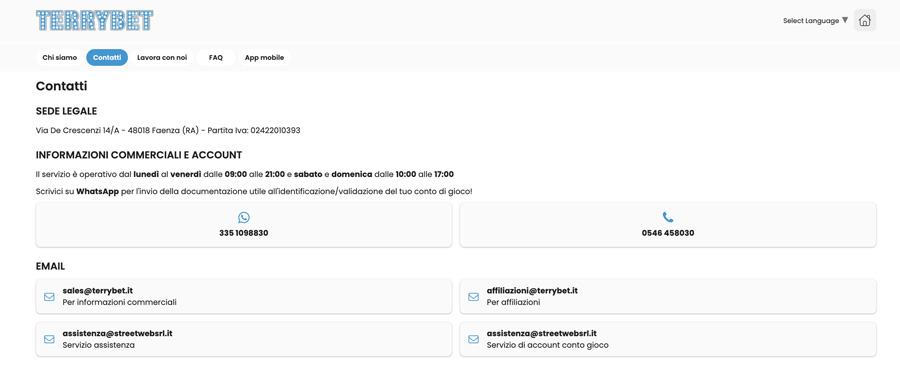Image resolution: width=900 pixels, height=369 pixels.
Task: Click envelope icon next to Servizio di account conto gioco
Action: pyautogui.click(x=474, y=339)
